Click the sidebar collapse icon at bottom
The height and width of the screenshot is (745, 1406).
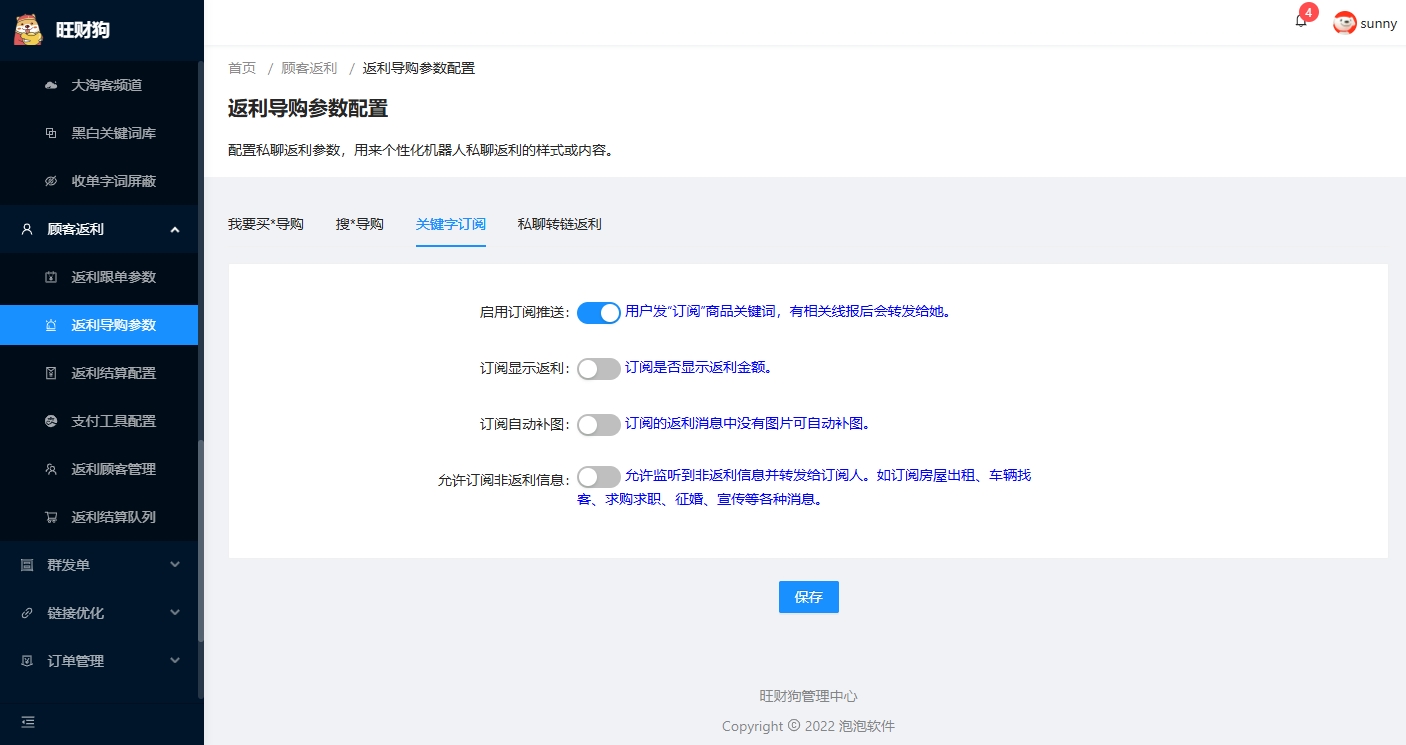(x=28, y=721)
